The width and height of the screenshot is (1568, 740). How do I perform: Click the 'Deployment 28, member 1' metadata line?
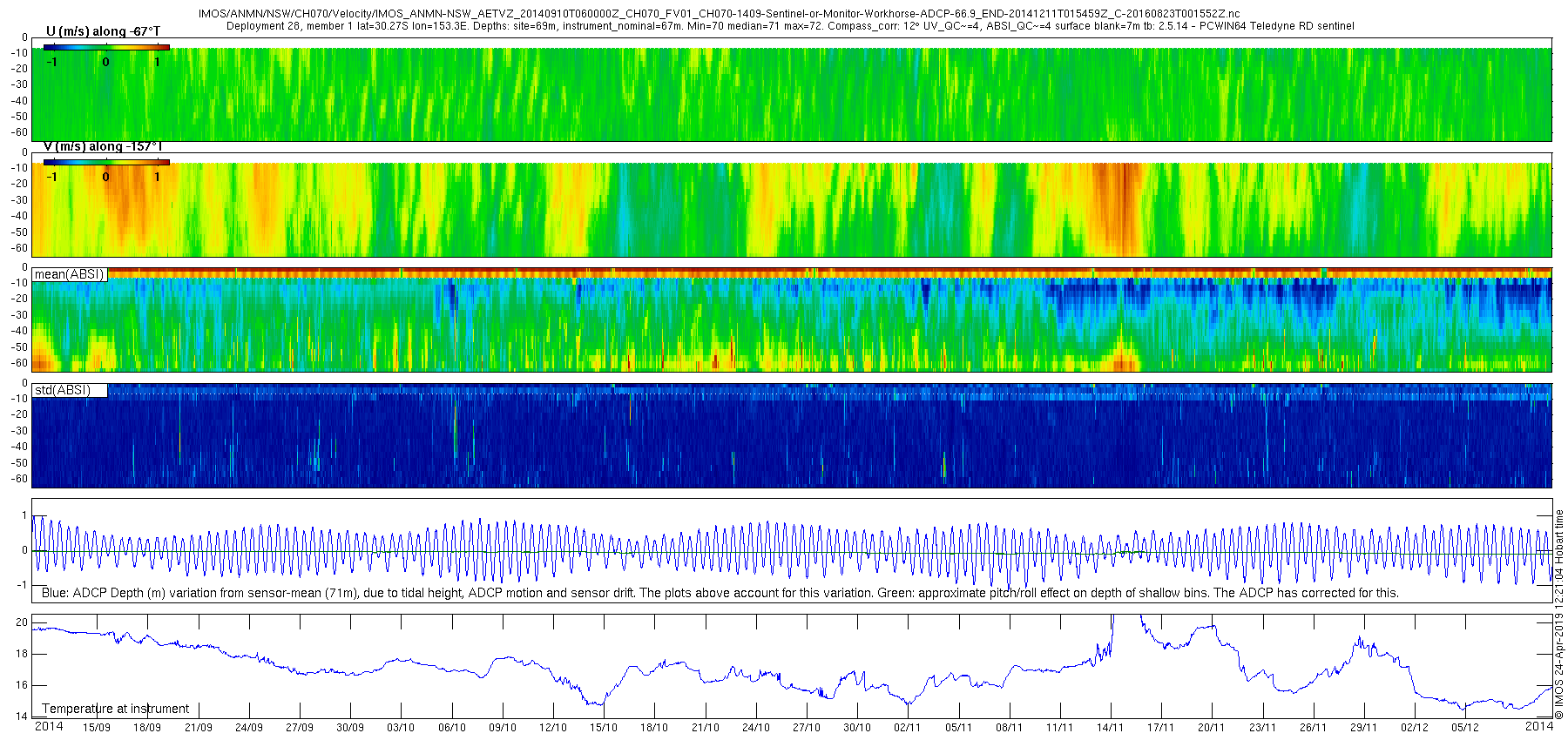[790, 26]
